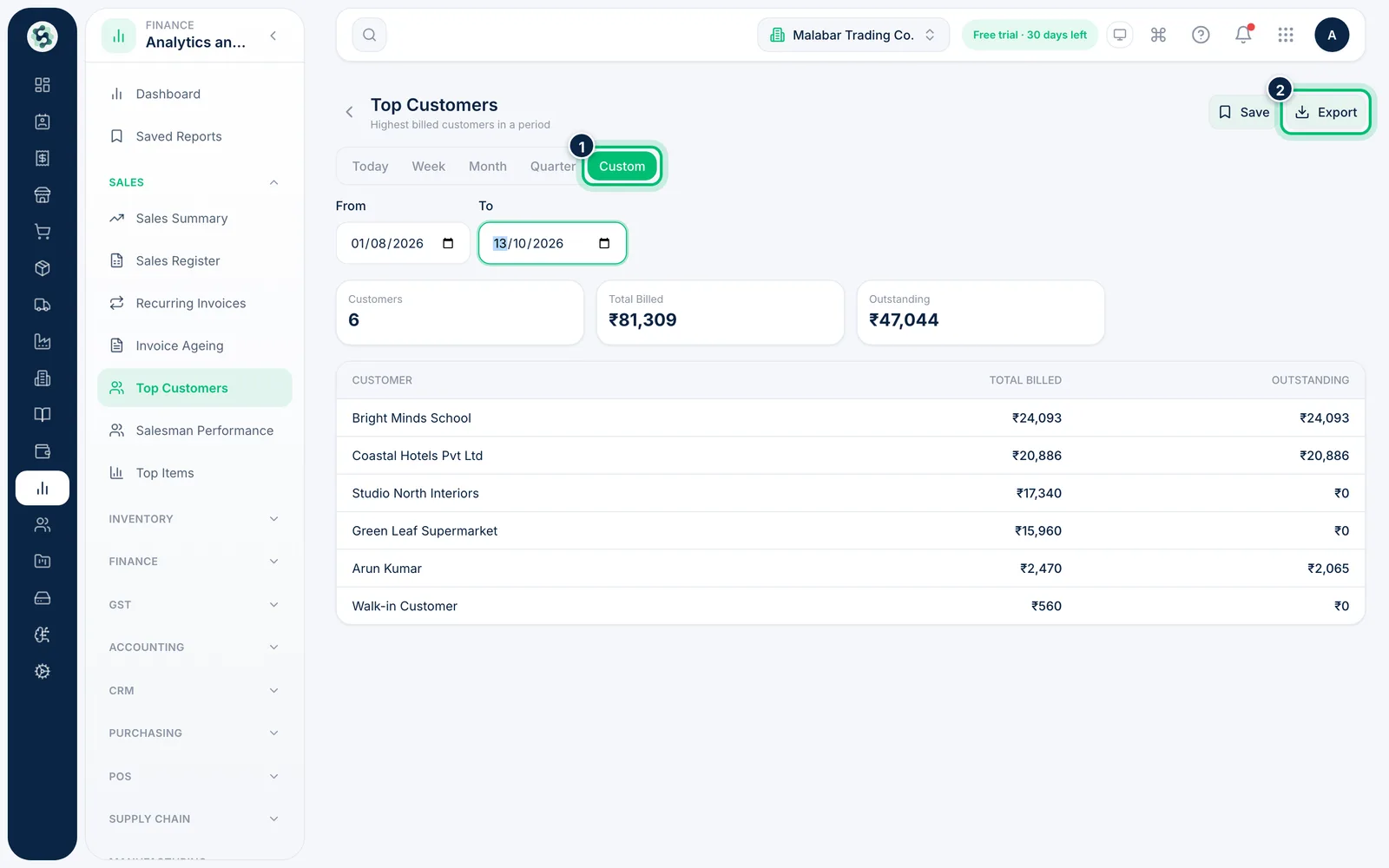Select the Quarter period tab

click(553, 167)
